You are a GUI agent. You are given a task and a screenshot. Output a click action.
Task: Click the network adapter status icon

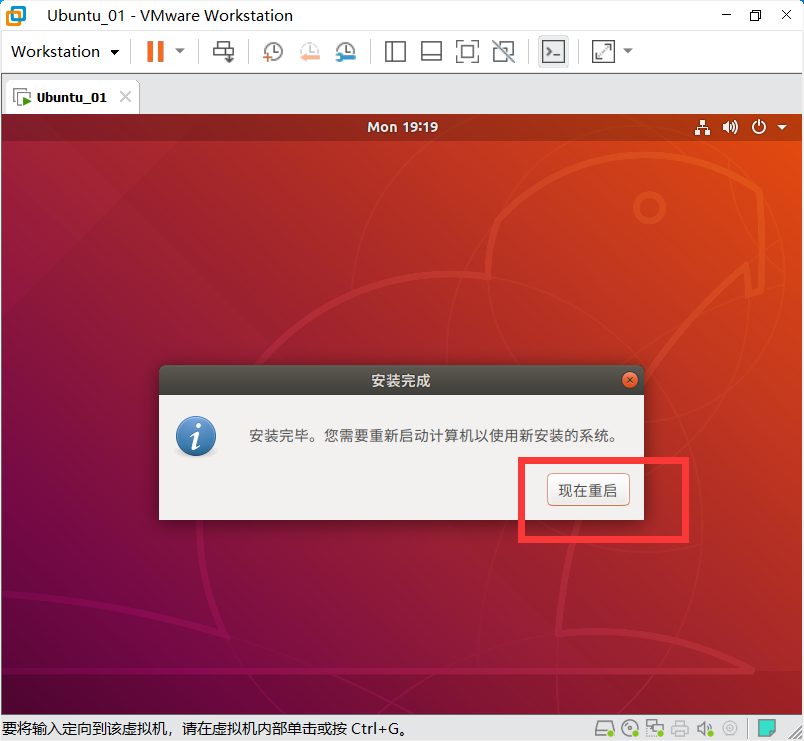click(655, 728)
